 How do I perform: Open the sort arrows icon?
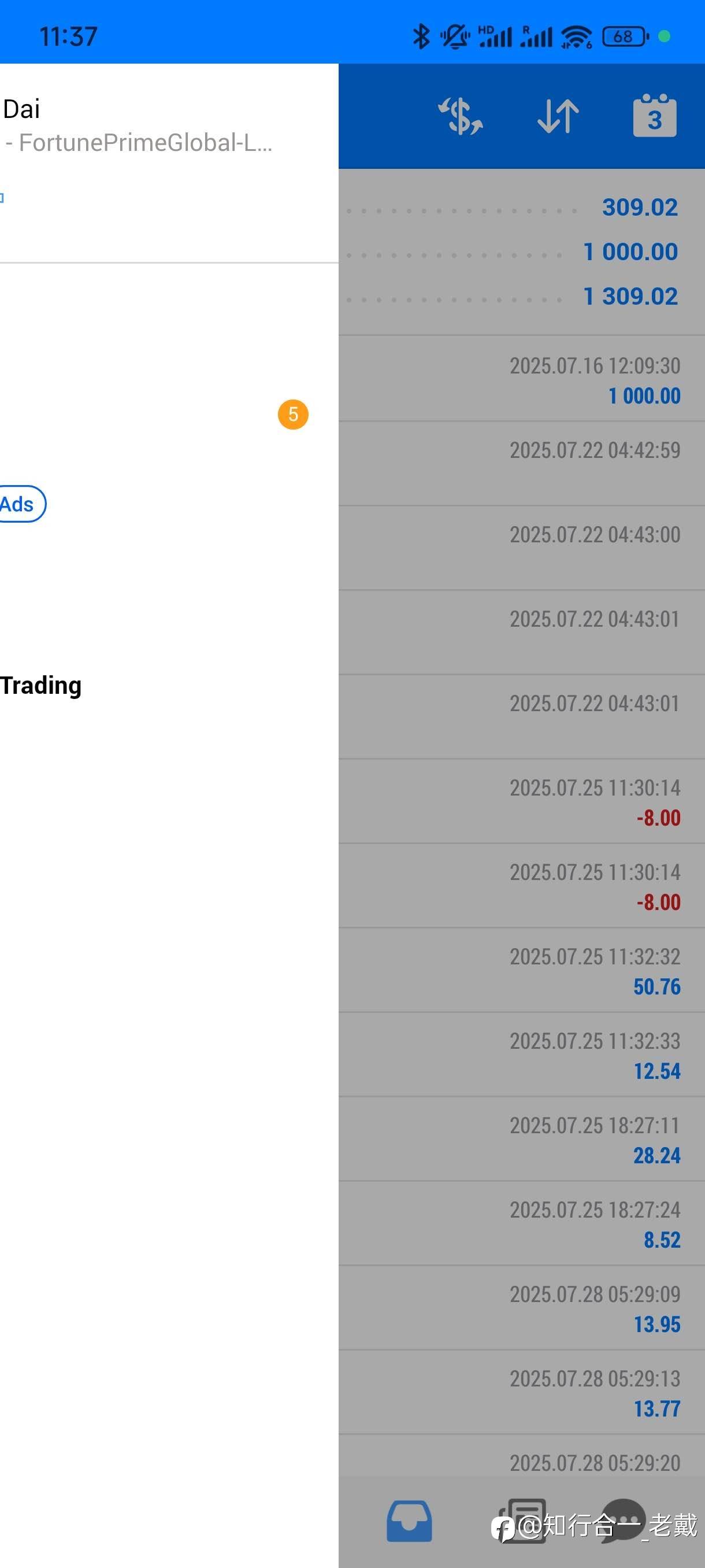(558, 116)
